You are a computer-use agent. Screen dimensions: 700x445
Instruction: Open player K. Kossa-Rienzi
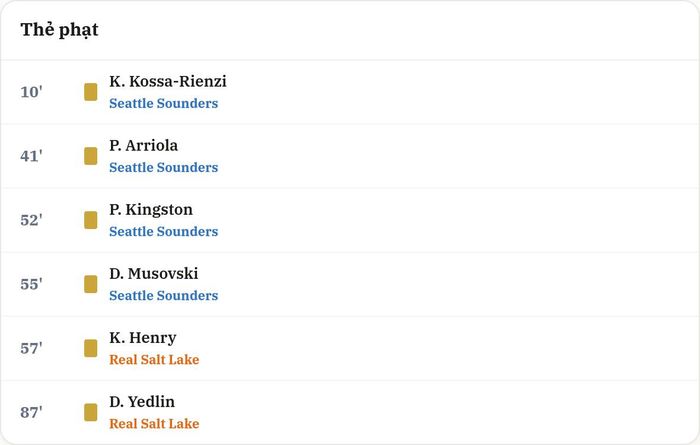click(168, 81)
